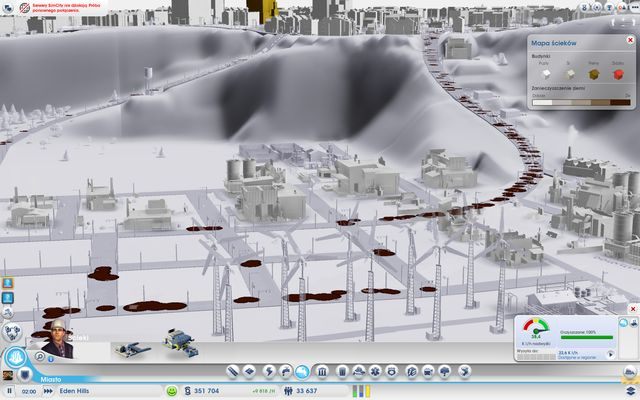The image size is (640, 400).
Task: Click the fourth round icon with red mark
Action: [622, 7]
